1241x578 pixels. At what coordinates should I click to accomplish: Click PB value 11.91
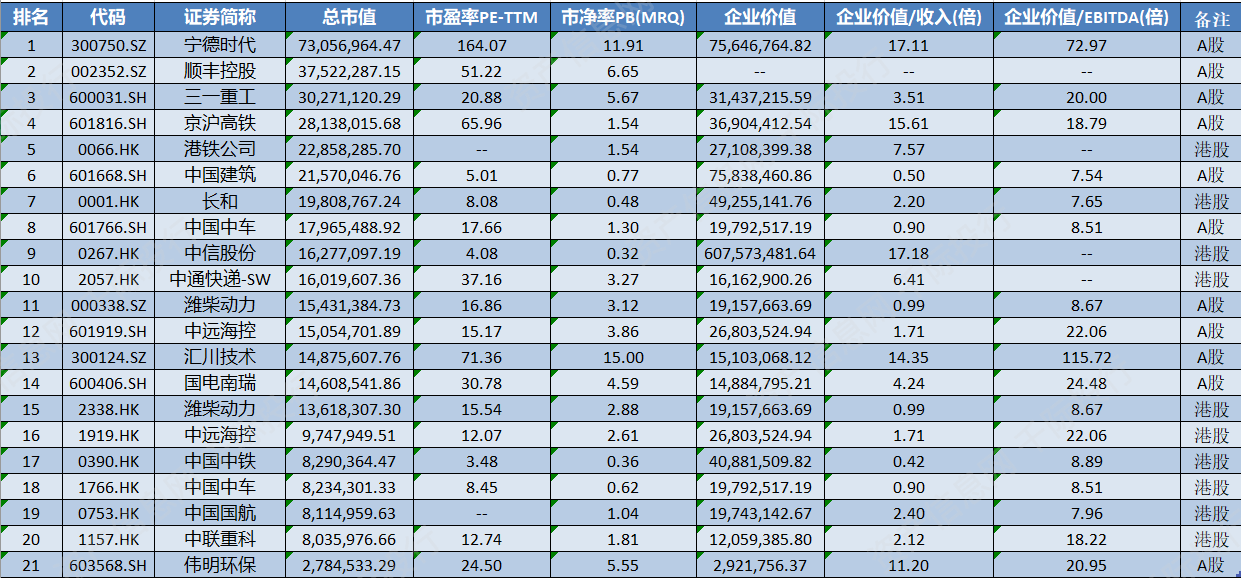622,45
